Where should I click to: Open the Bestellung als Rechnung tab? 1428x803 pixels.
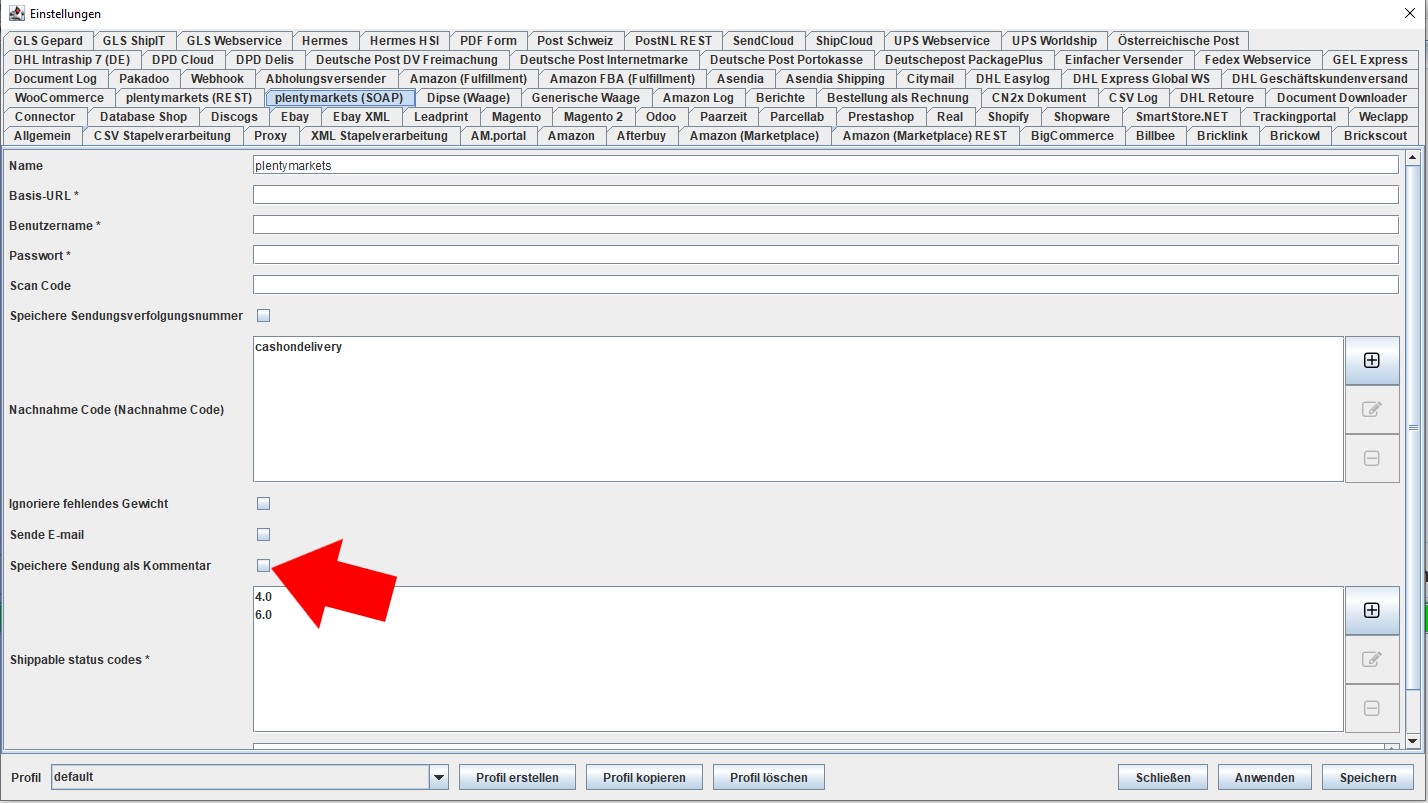tap(898, 98)
